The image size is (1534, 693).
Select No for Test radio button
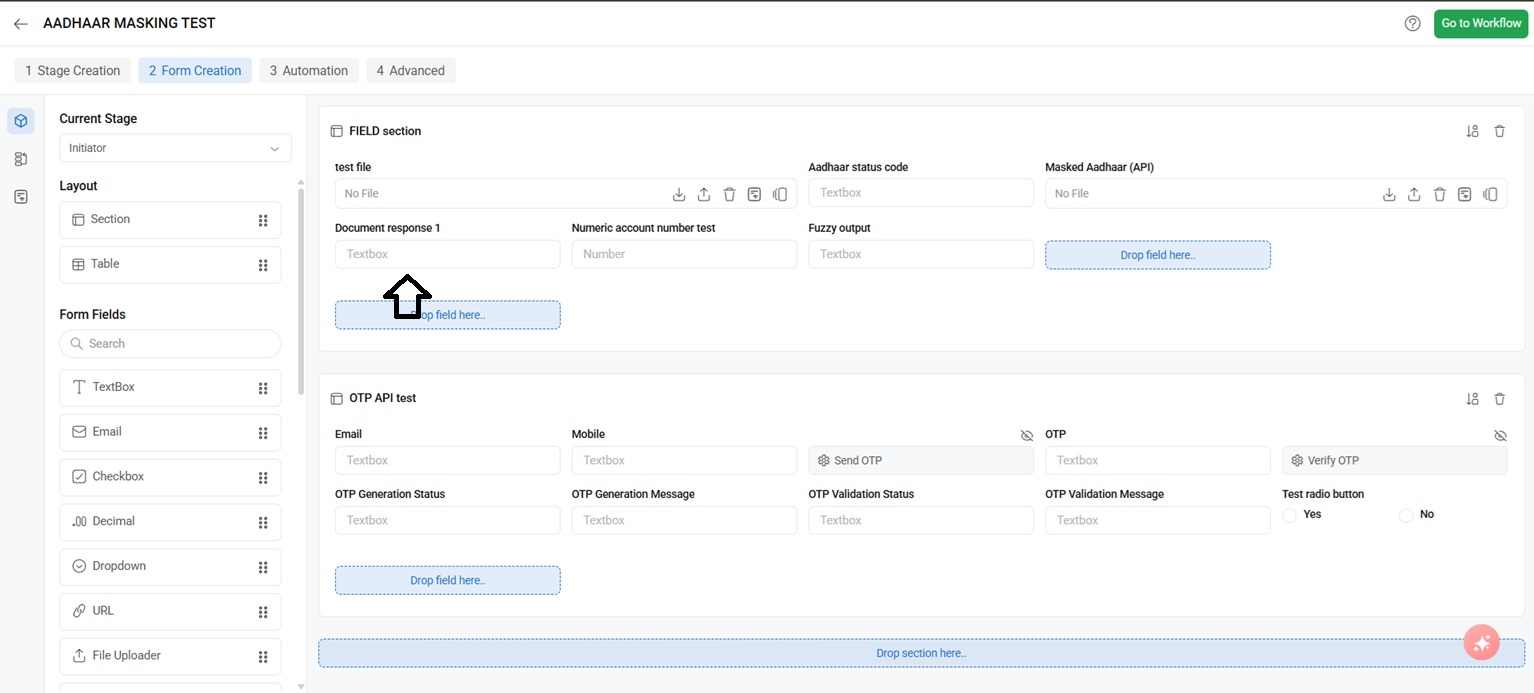(1406, 515)
